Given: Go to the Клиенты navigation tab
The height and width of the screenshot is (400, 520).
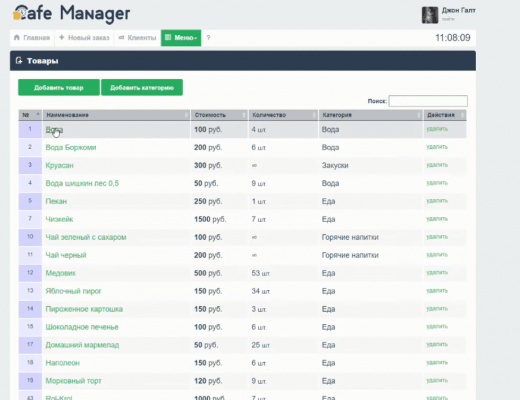Looking at the screenshot, I should pyautogui.click(x=137, y=38).
